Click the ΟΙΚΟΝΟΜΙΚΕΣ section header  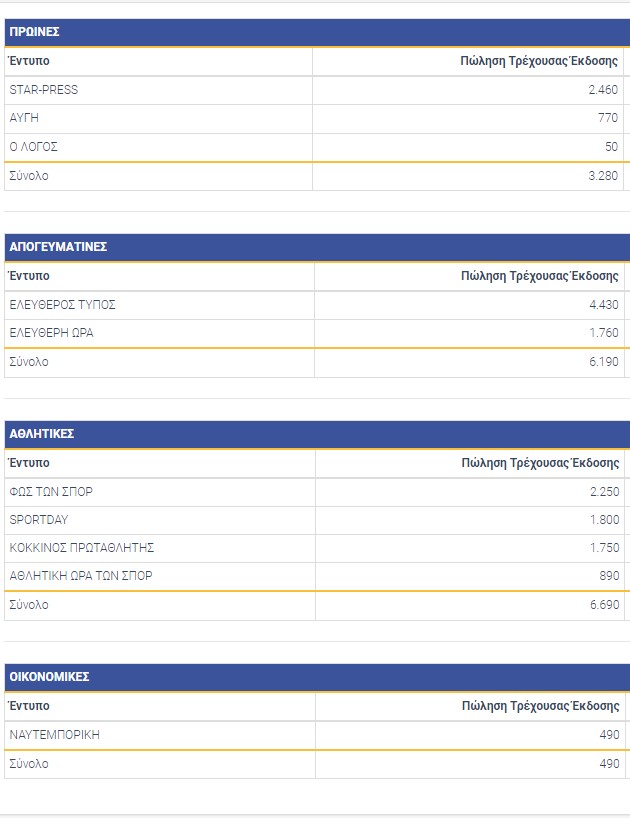[50, 677]
